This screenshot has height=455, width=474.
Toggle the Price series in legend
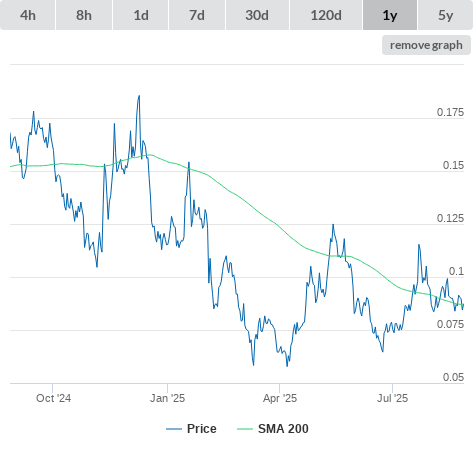(x=202, y=429)
